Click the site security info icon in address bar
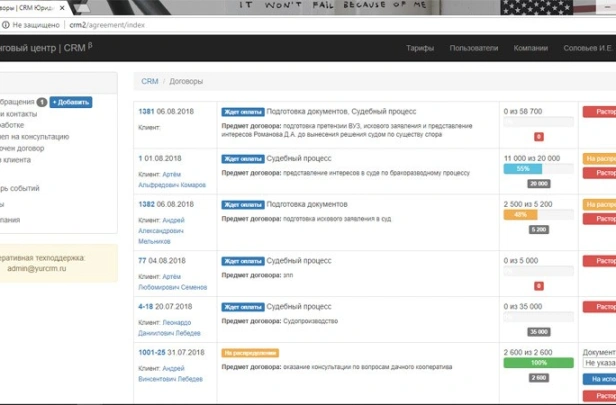The height and width of the screenshot is (405, 616). pos(6,22)
